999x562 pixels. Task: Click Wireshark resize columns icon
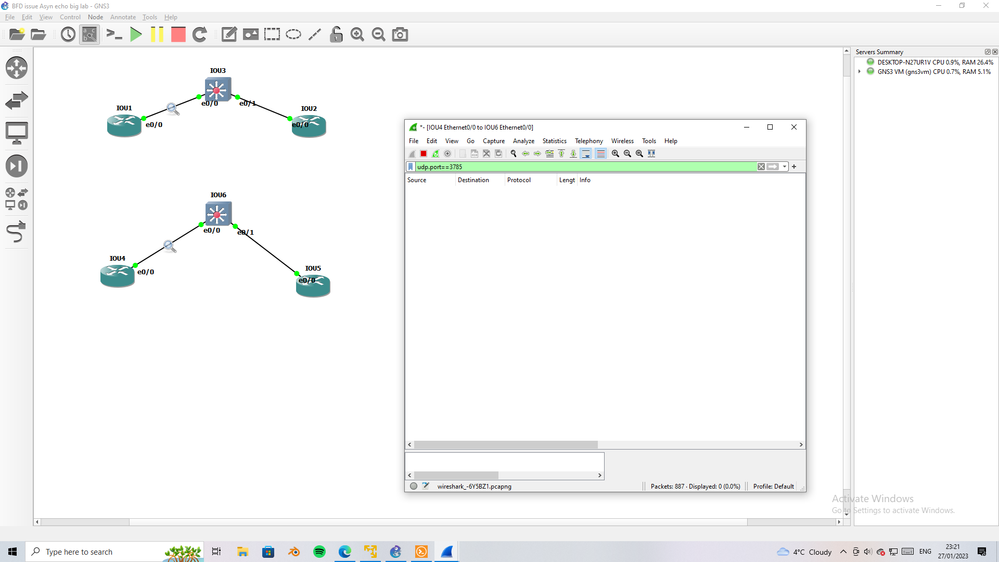point(651,154)
